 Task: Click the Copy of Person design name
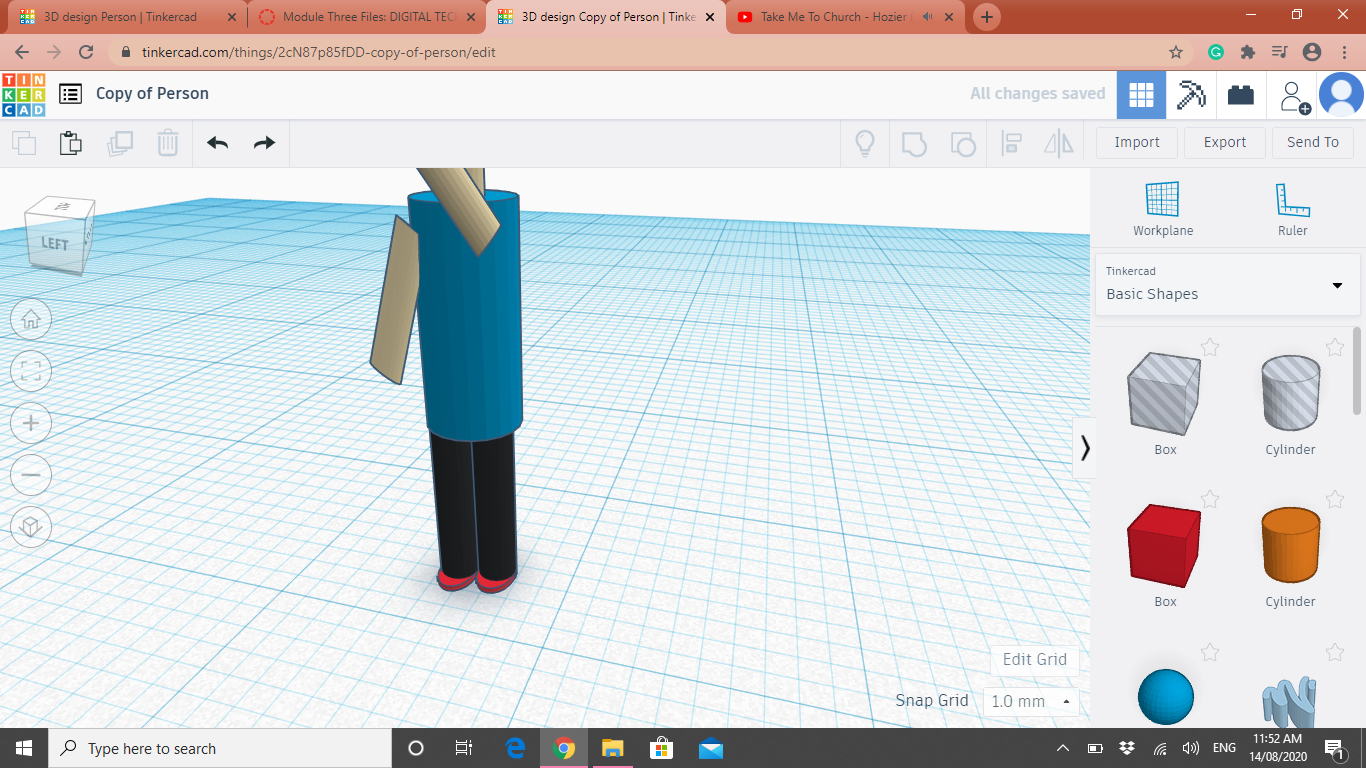tap(152, 93)
